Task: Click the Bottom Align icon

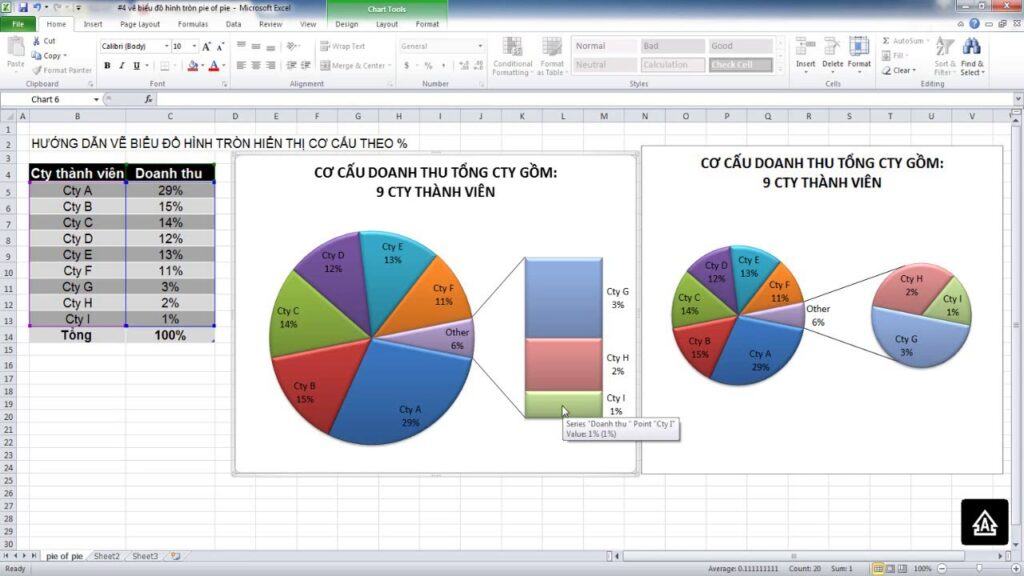Action: [x=270, y=46]
